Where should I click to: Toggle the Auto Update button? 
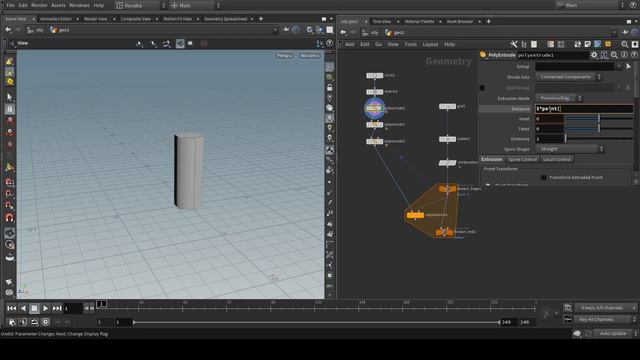613,333
